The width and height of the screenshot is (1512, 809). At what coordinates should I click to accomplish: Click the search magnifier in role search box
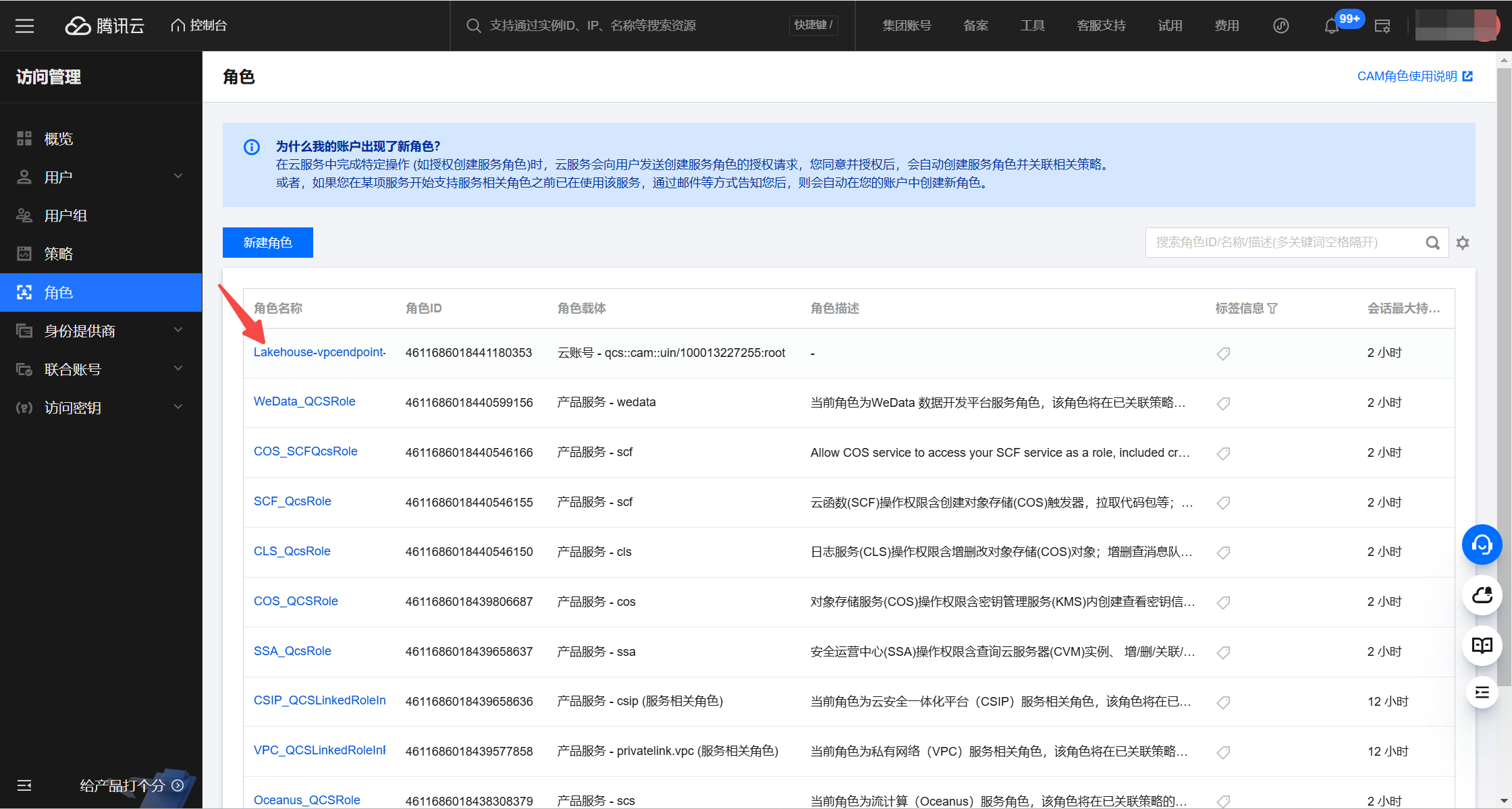point(1432,243)
